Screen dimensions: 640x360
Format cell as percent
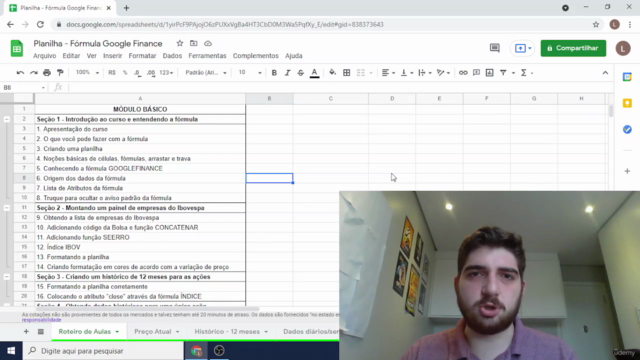(125, 73)
